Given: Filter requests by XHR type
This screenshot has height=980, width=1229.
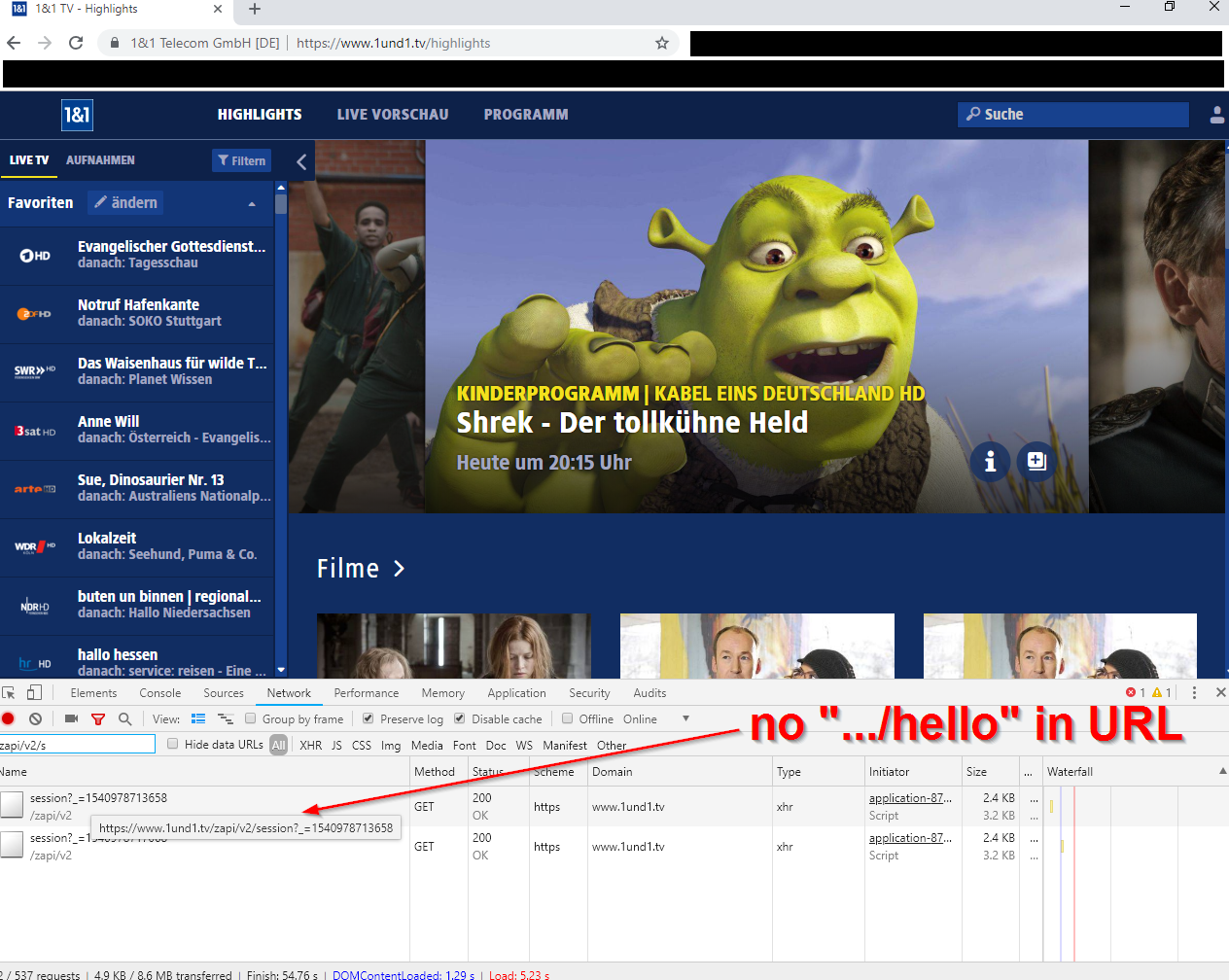Looking at the screenshot, I should (x=311, y=746).
